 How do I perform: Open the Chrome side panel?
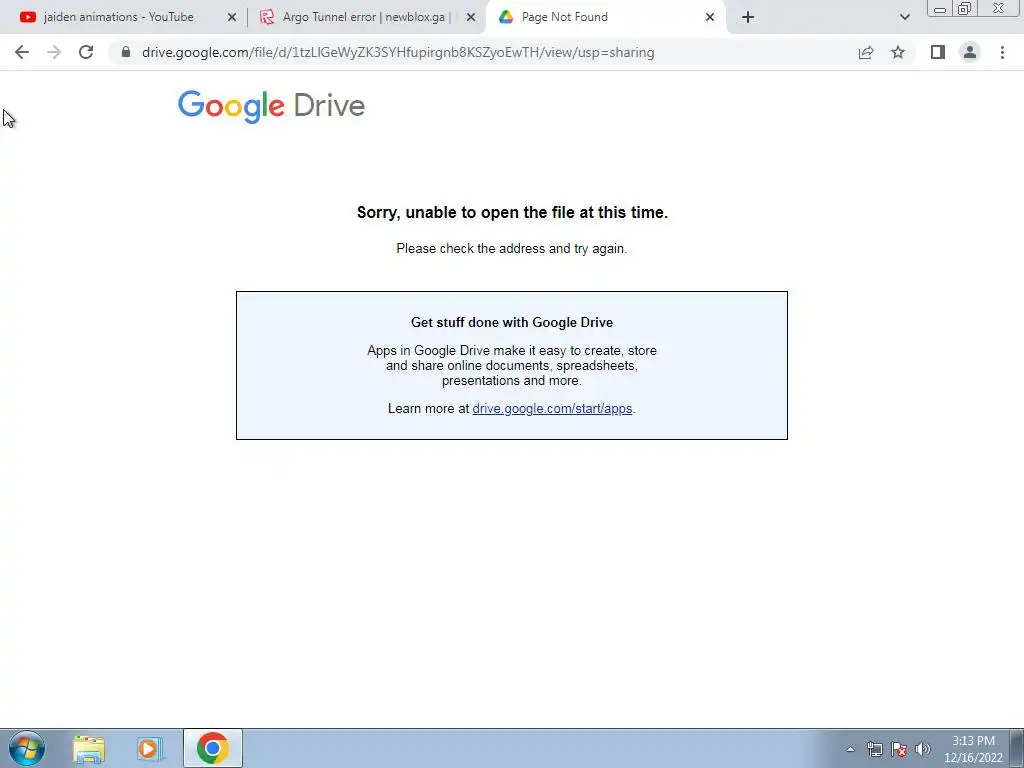[x=938, y=52]
